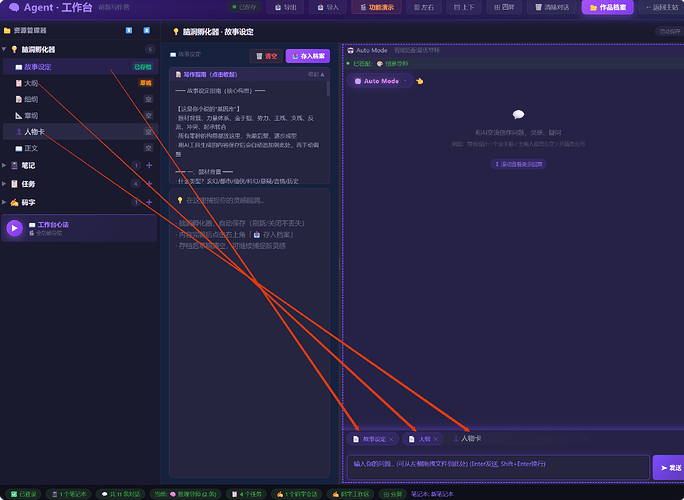Click the 返回主站 return link
Viewport: 684px width, 500px height.
pos(662,7)
